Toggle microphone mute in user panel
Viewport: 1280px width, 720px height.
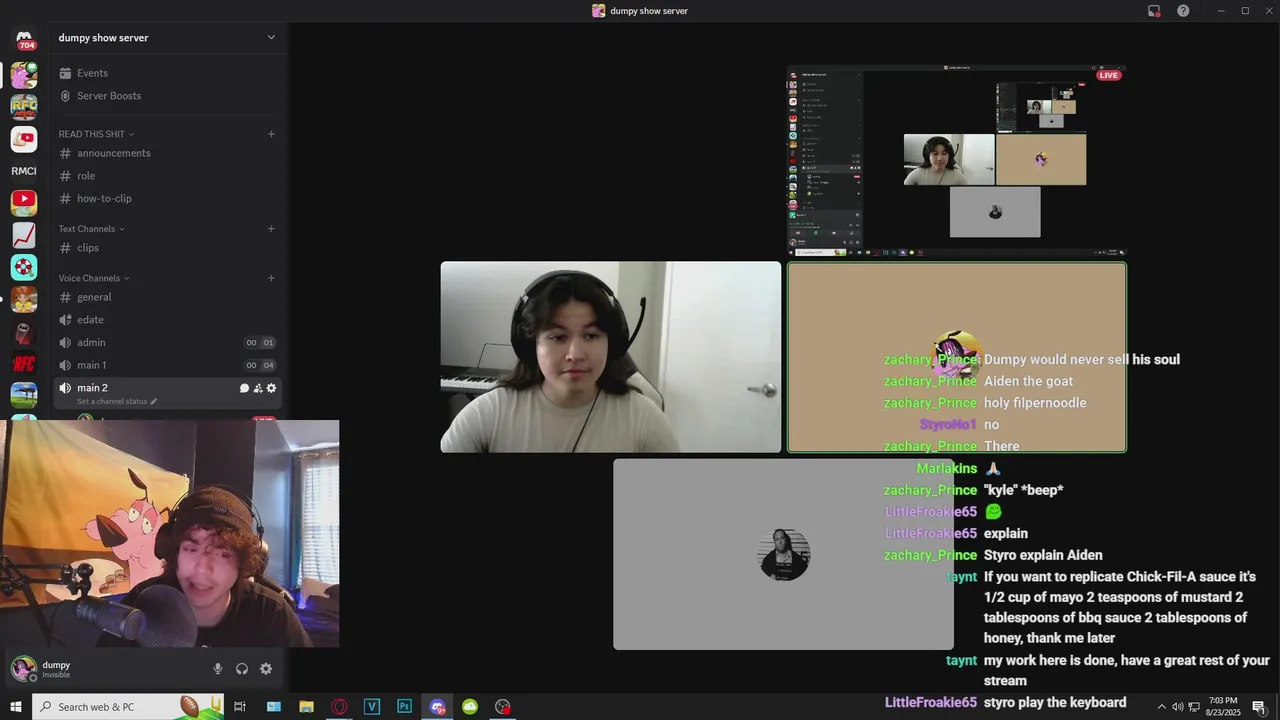coord(218,669)
